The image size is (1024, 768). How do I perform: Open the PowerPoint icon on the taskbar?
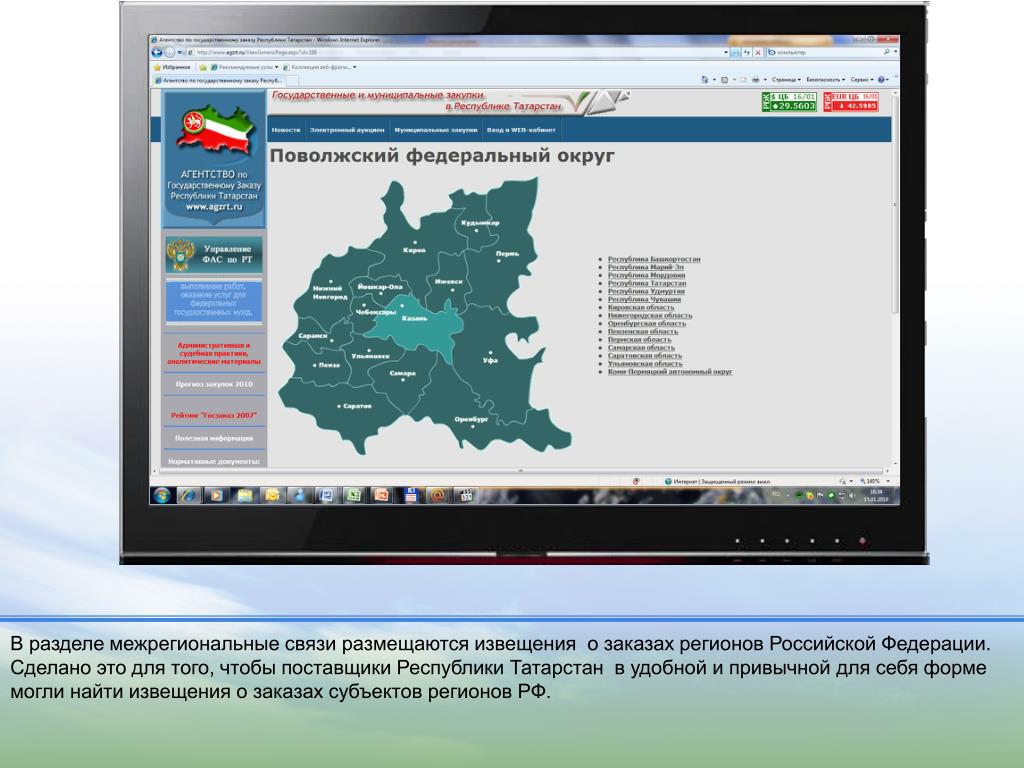tap(381, 495)
